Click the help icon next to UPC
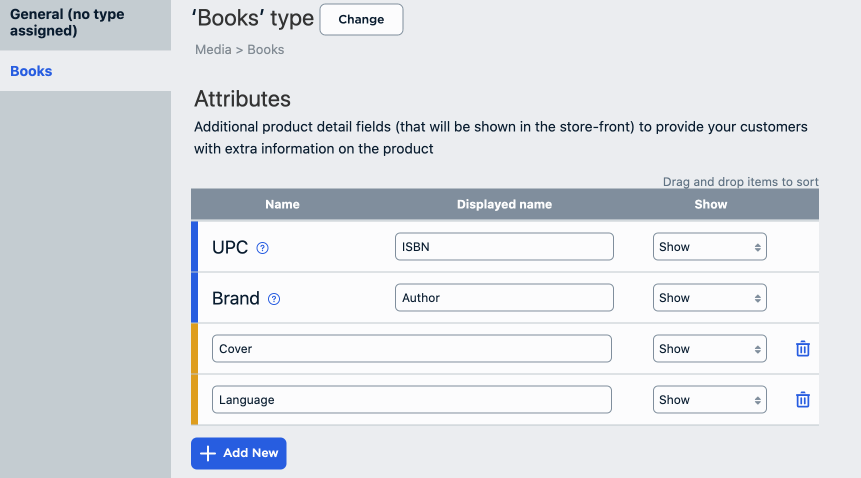 [263, 248]
